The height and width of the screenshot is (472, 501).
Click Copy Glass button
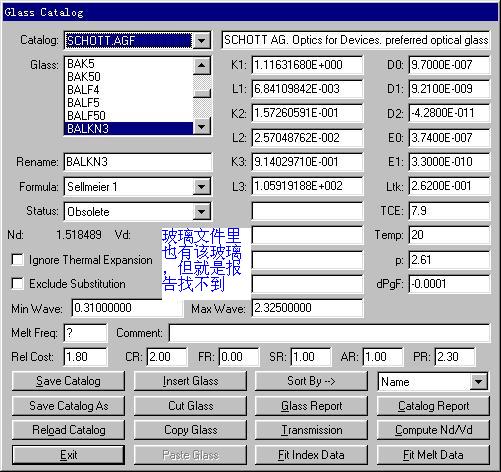coord(190,430)
